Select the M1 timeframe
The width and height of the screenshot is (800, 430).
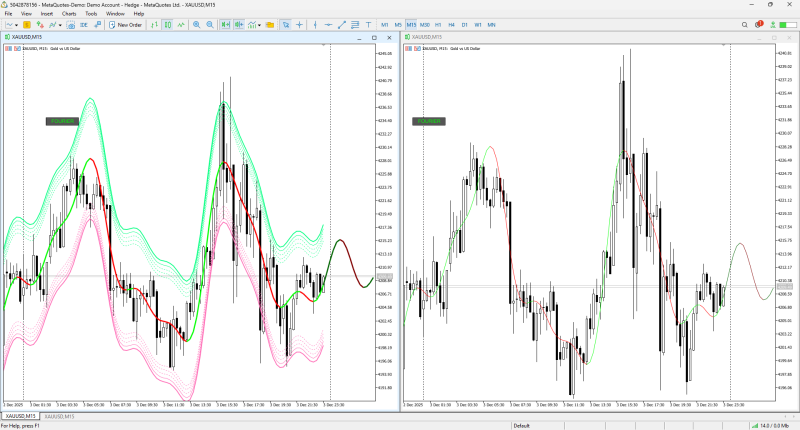pyautogui.click(x=385, y=24)
